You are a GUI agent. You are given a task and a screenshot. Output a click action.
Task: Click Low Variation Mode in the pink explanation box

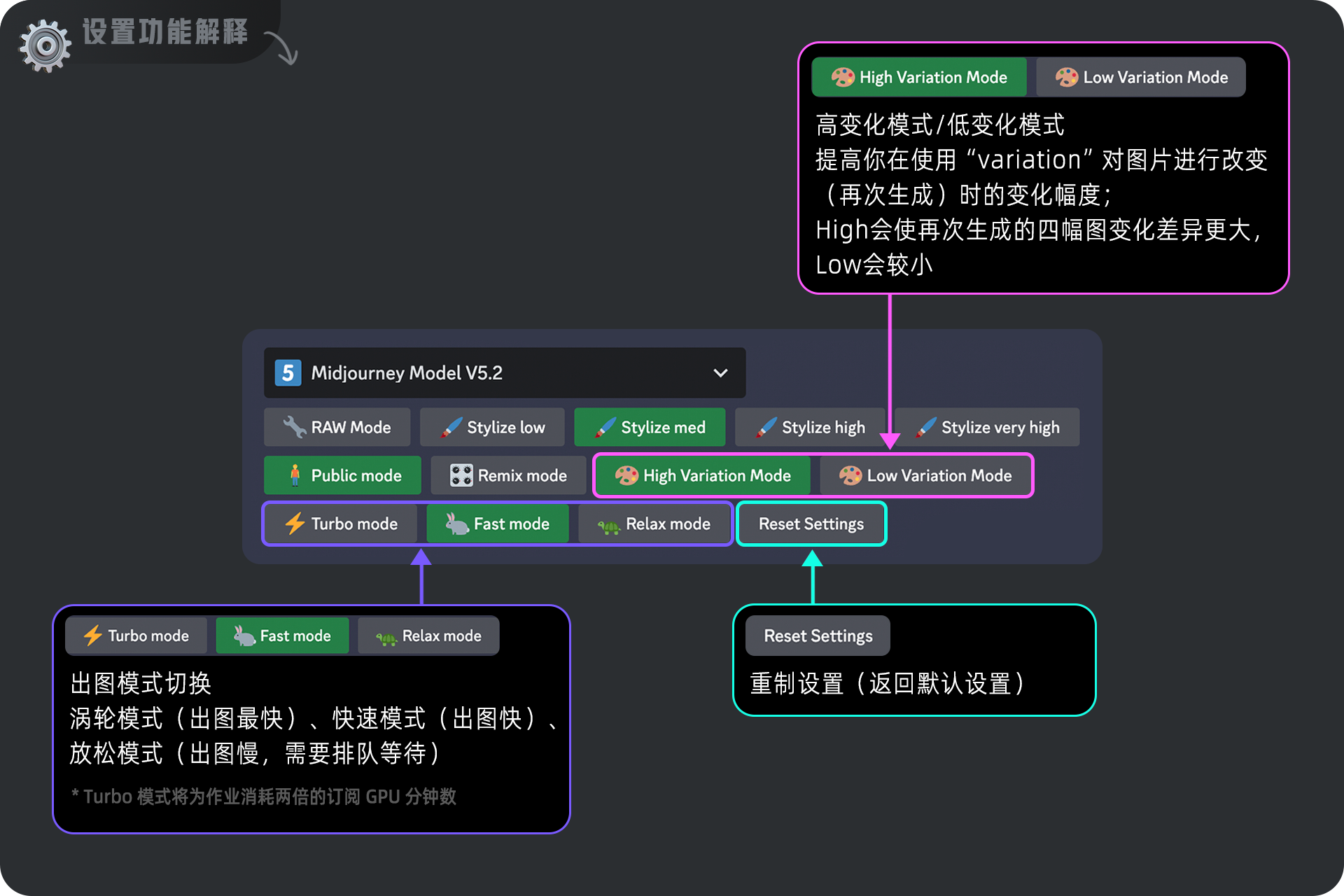[x=1141, y=77]
